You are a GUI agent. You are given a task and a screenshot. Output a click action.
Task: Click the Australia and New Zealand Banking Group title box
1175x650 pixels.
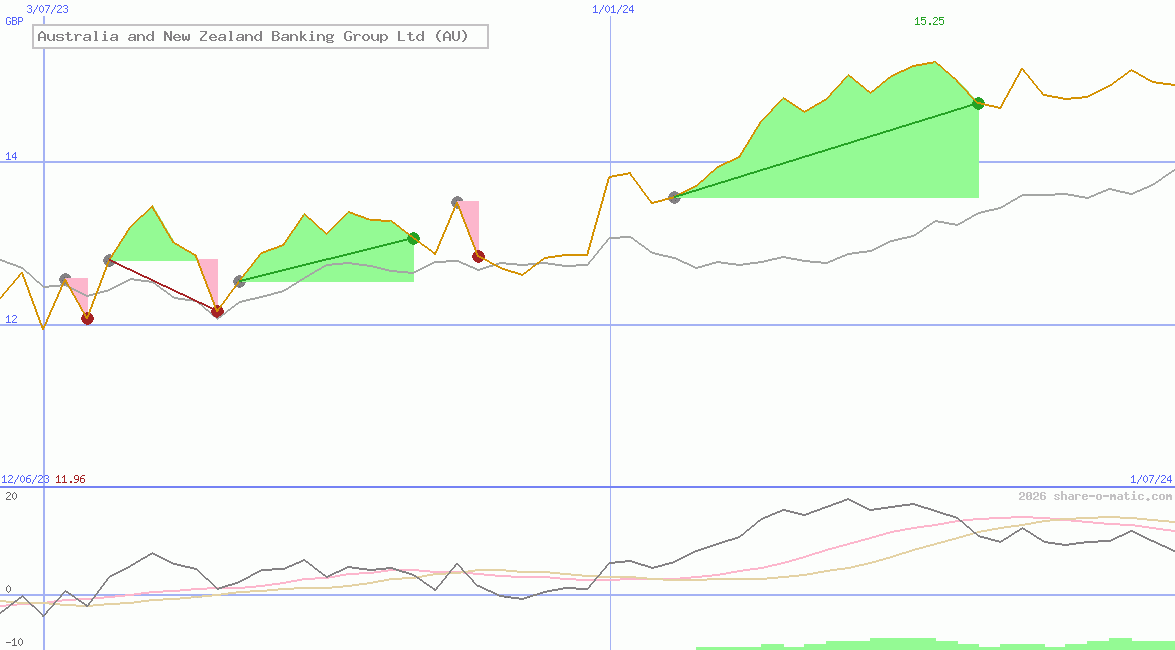point(260,36)
